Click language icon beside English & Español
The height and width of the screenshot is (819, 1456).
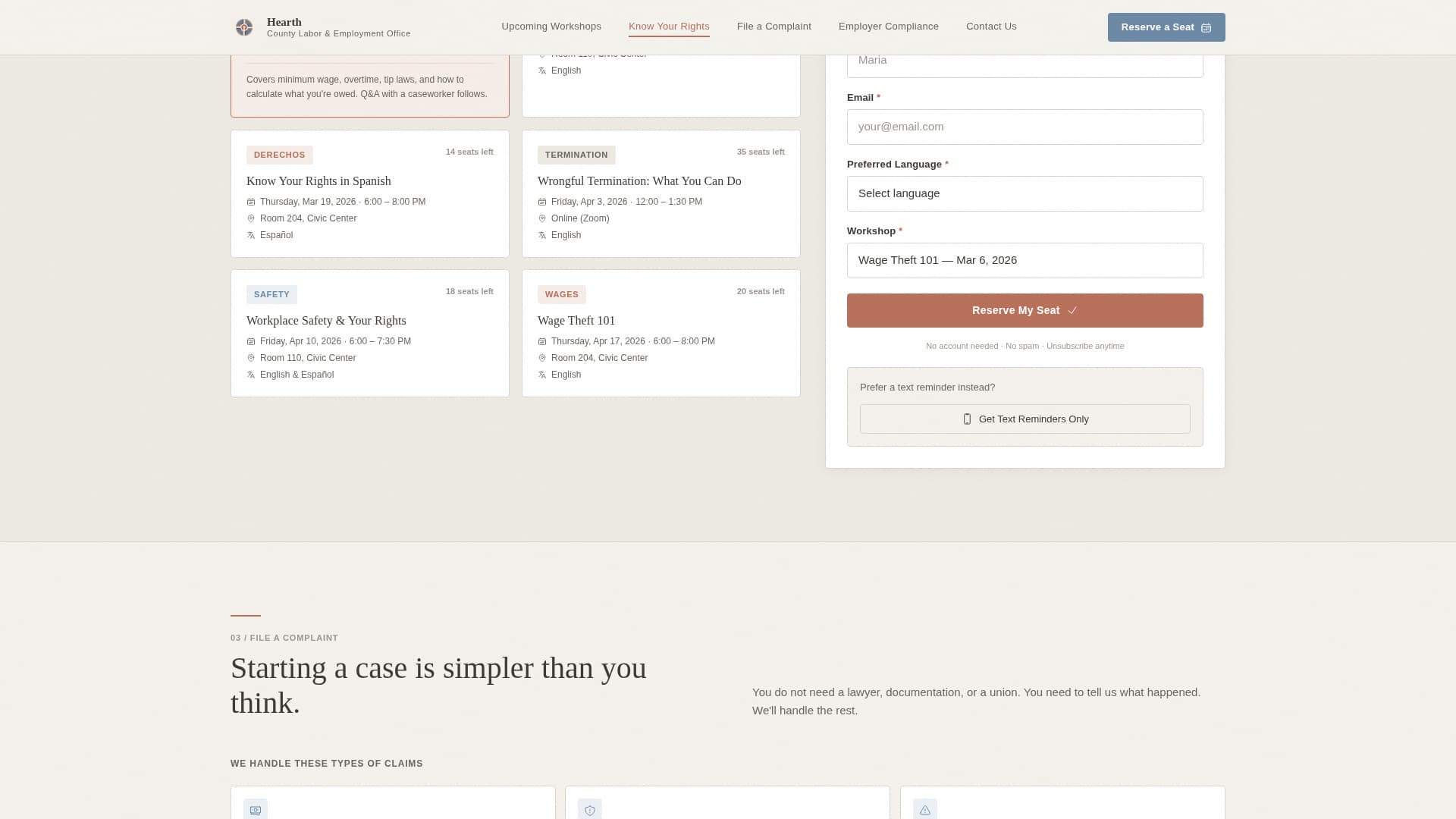click(x=251, y=375)
